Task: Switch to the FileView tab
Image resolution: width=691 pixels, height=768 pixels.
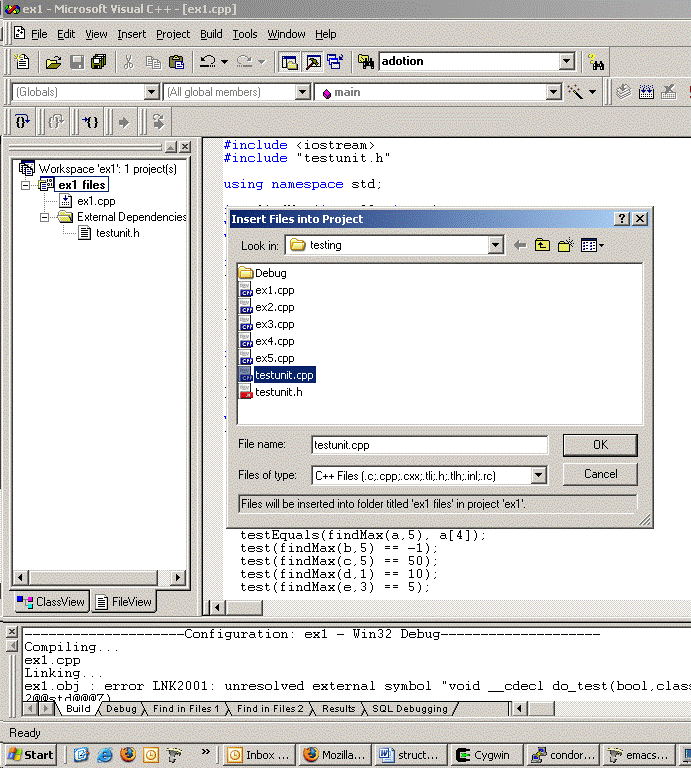Action: coord(124,601)
